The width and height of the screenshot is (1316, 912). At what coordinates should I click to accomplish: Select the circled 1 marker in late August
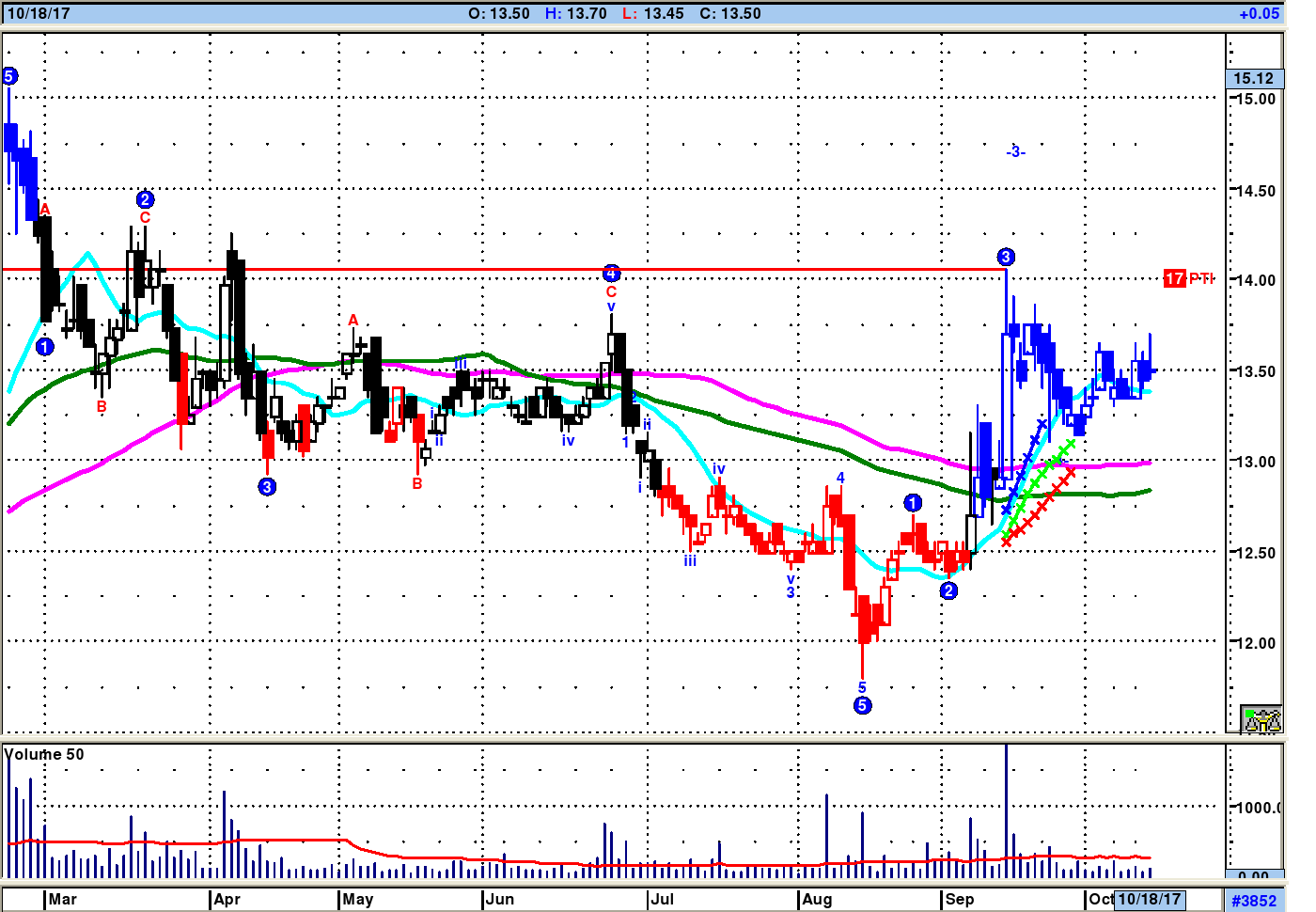pyautogui.click(x=913, y=503)
